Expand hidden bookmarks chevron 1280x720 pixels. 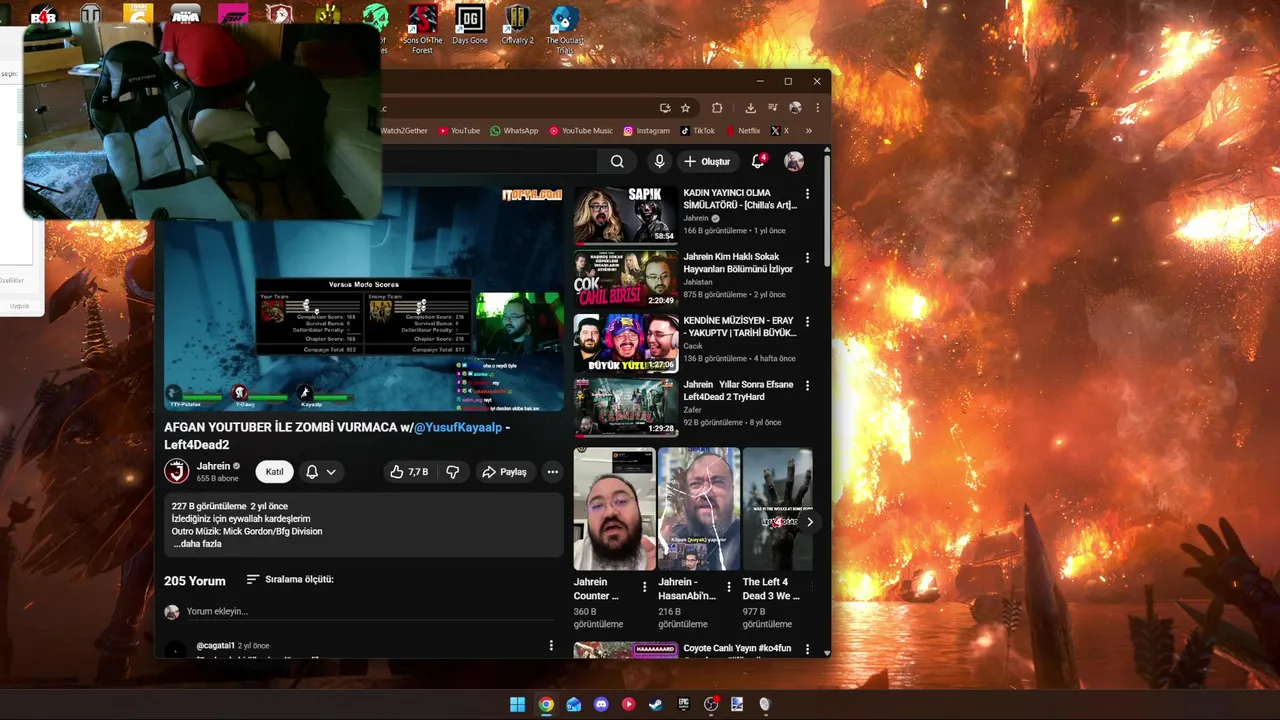coord(808,131)
